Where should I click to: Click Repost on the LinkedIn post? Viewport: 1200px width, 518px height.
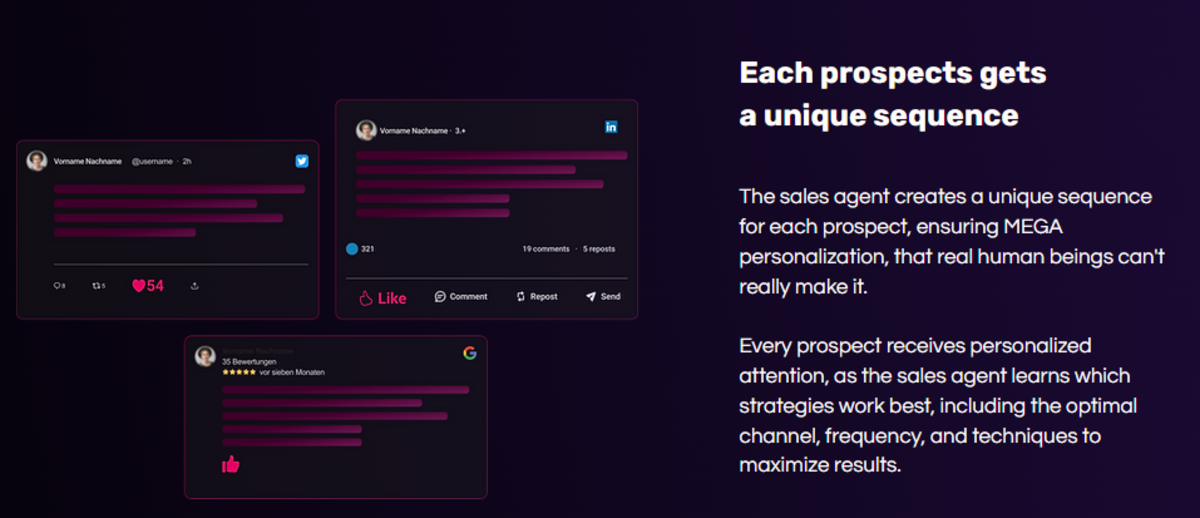(537, 297)
